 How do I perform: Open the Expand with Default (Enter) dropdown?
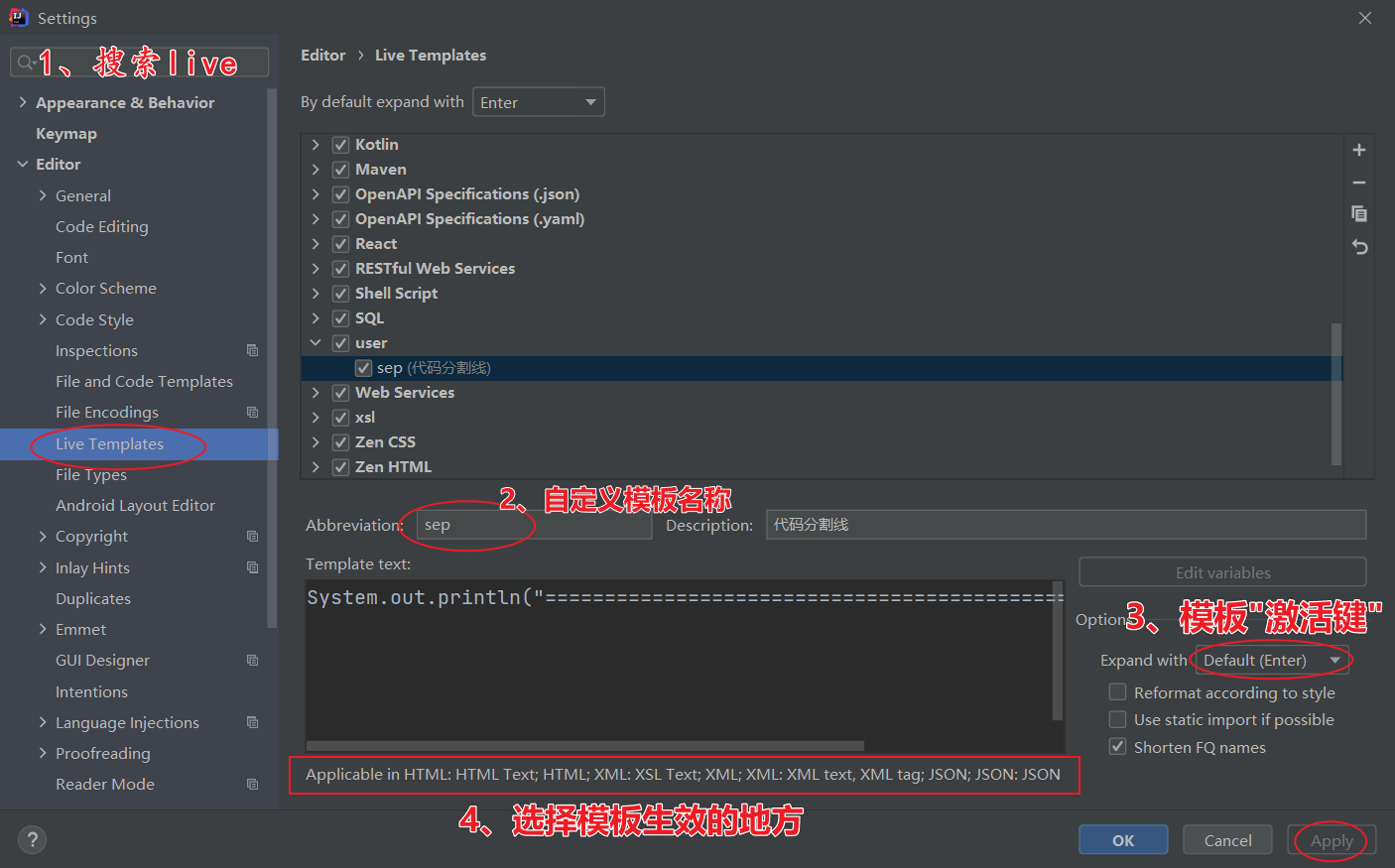pyautogui.click(x=1273, y=660)
